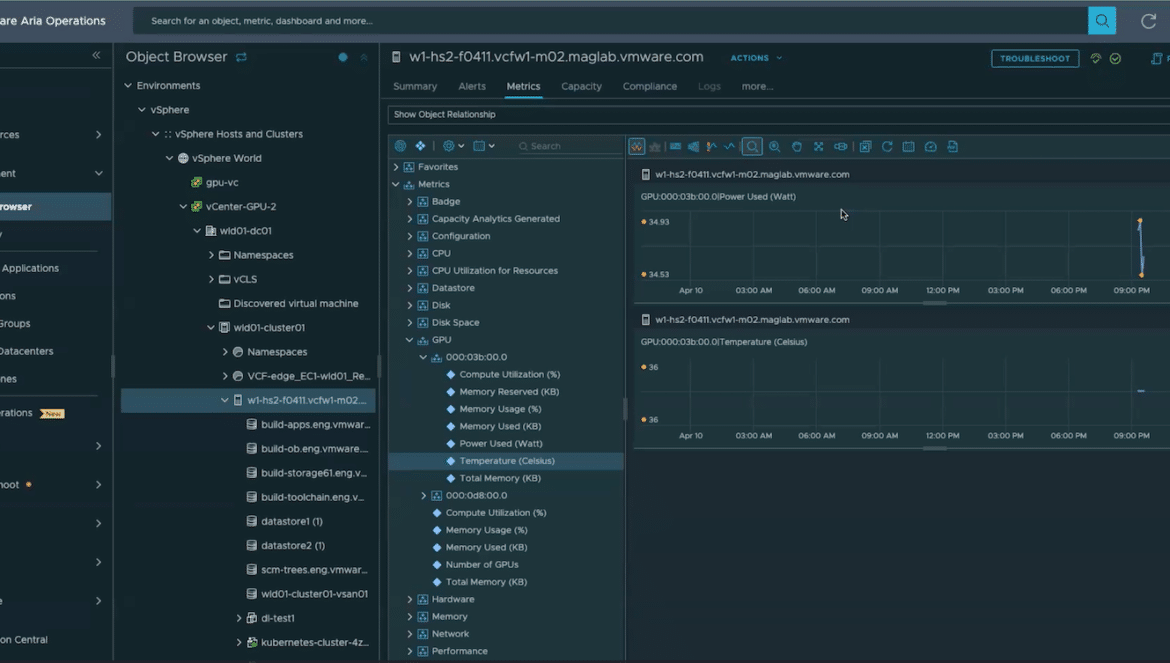This screenshot has height=663, width=1170.
Task: Select the Metrics tab
Action: (523, 87)
